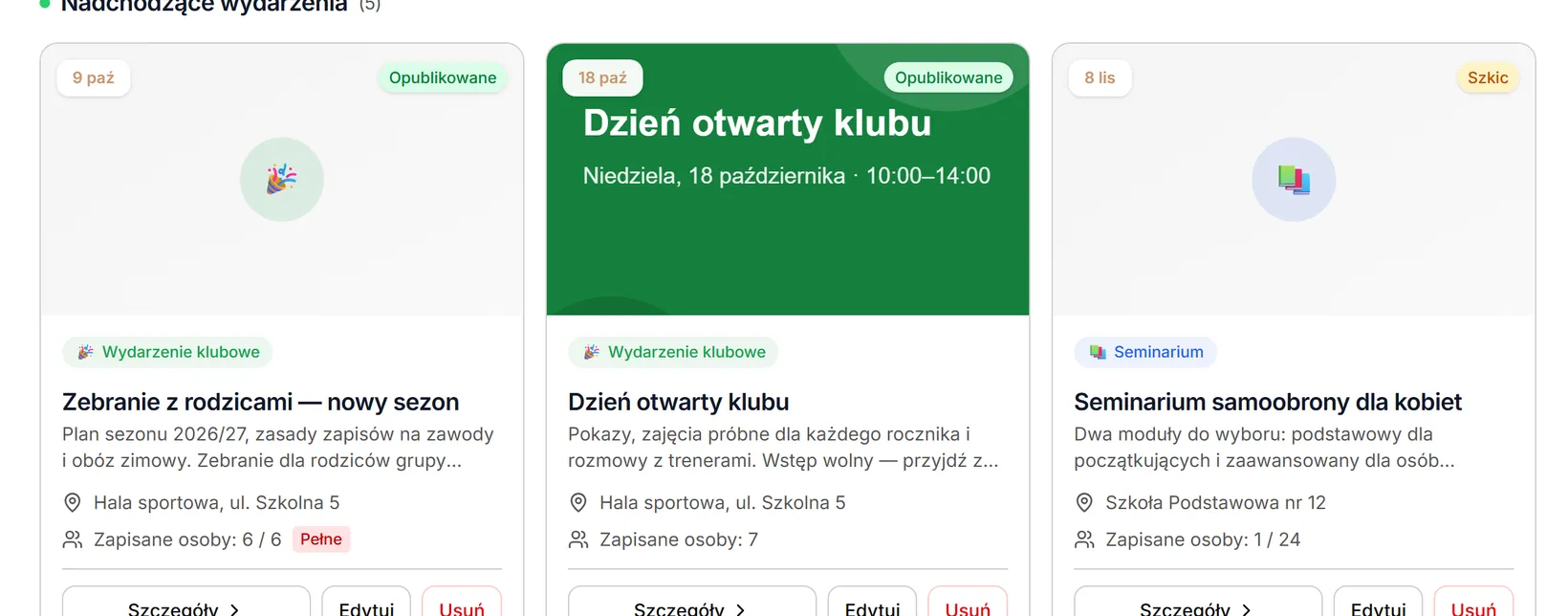Click Niedziela, 18 października · 10:00–14:00 text
Viewport: 1568px width, 616px height.
point(787,176)
